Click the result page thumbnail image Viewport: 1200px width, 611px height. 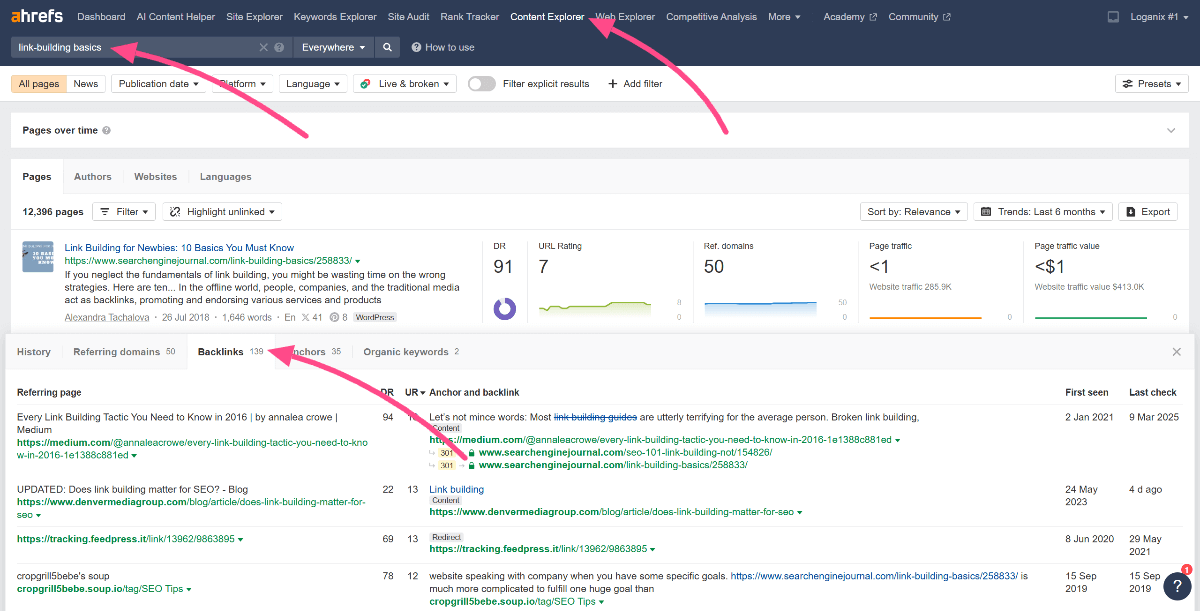[x=38, y=256]
